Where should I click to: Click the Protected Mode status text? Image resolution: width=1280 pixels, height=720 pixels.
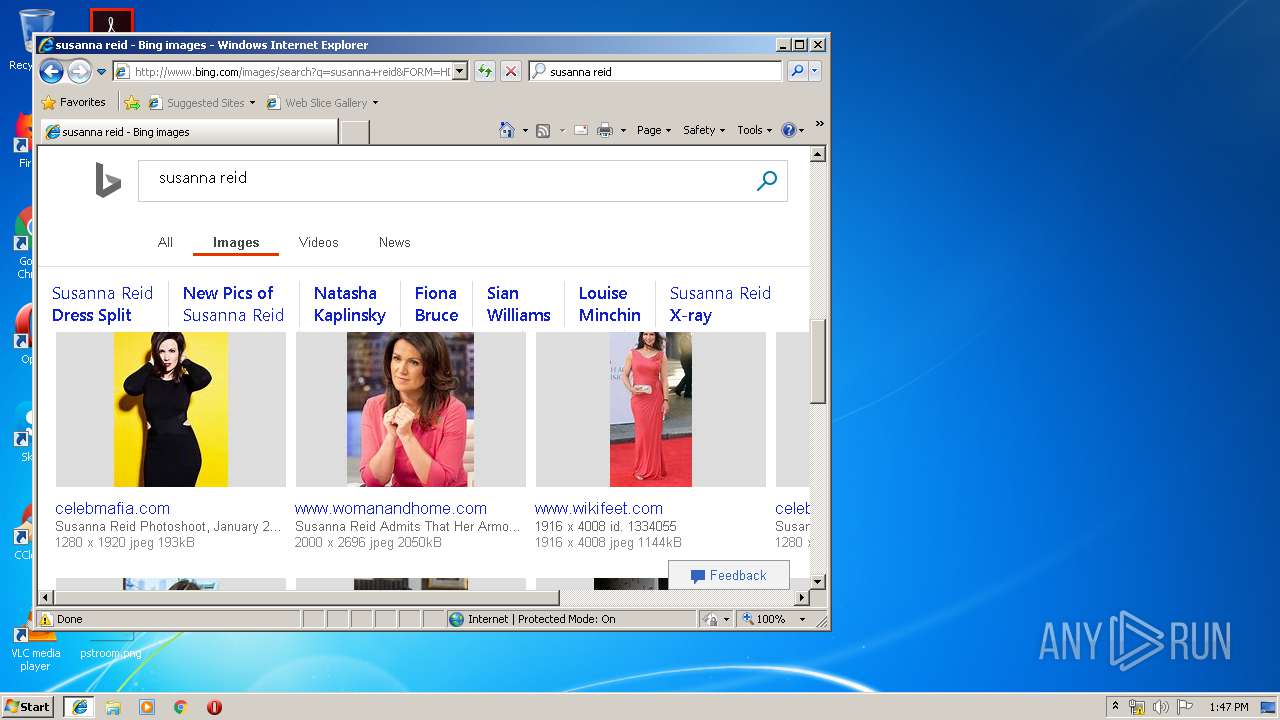click(x=541, y=619)
